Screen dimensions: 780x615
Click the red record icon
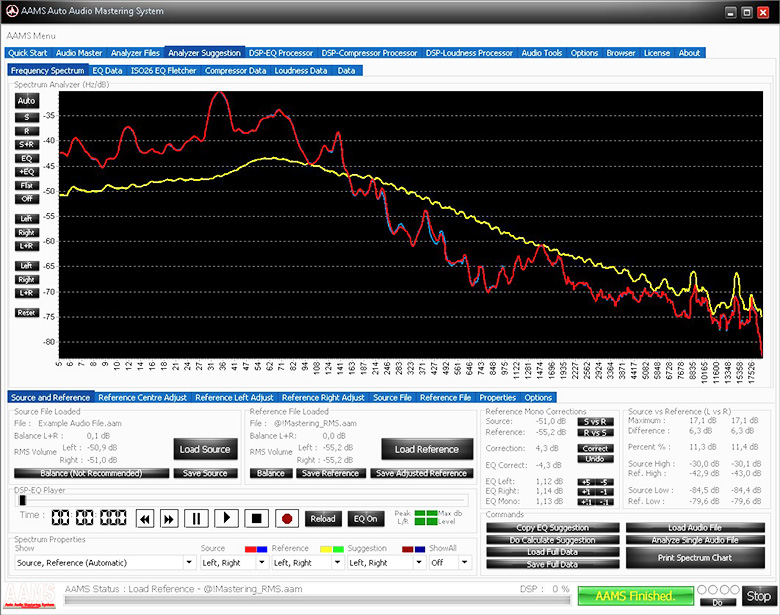pos(287,519)
